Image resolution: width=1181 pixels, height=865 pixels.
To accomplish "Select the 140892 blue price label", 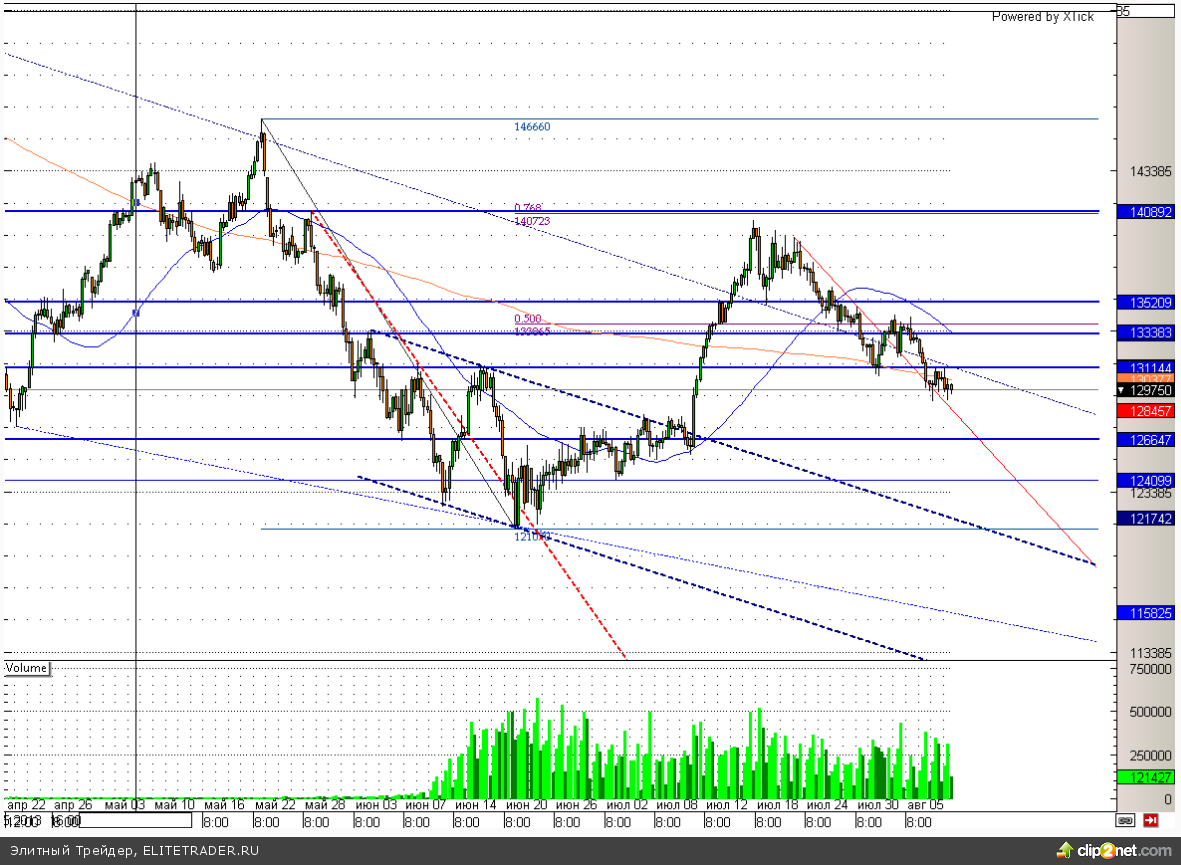I will tap(1145, 212).
